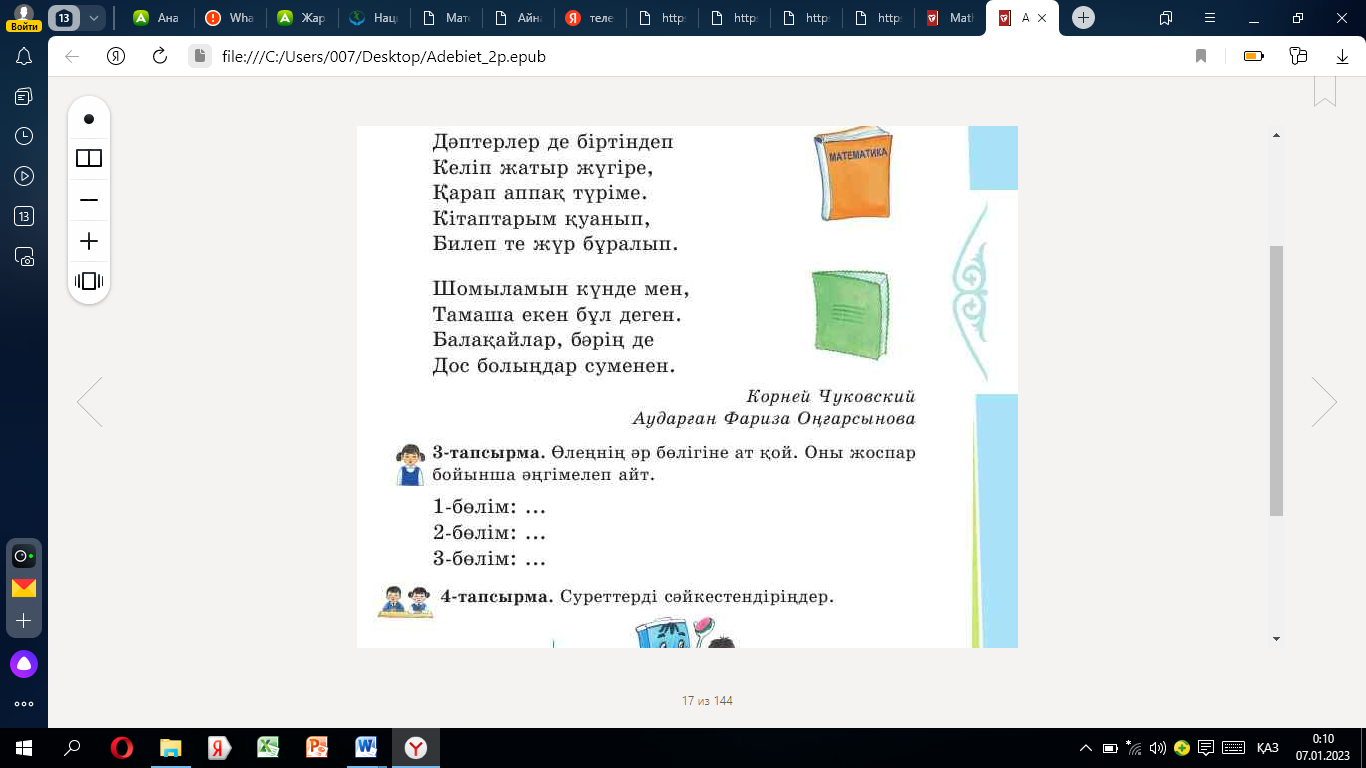This screenshot has width=1366, height=768.
Task: Decrease page zoom with minus button
Action: click(x=89, y=200)
